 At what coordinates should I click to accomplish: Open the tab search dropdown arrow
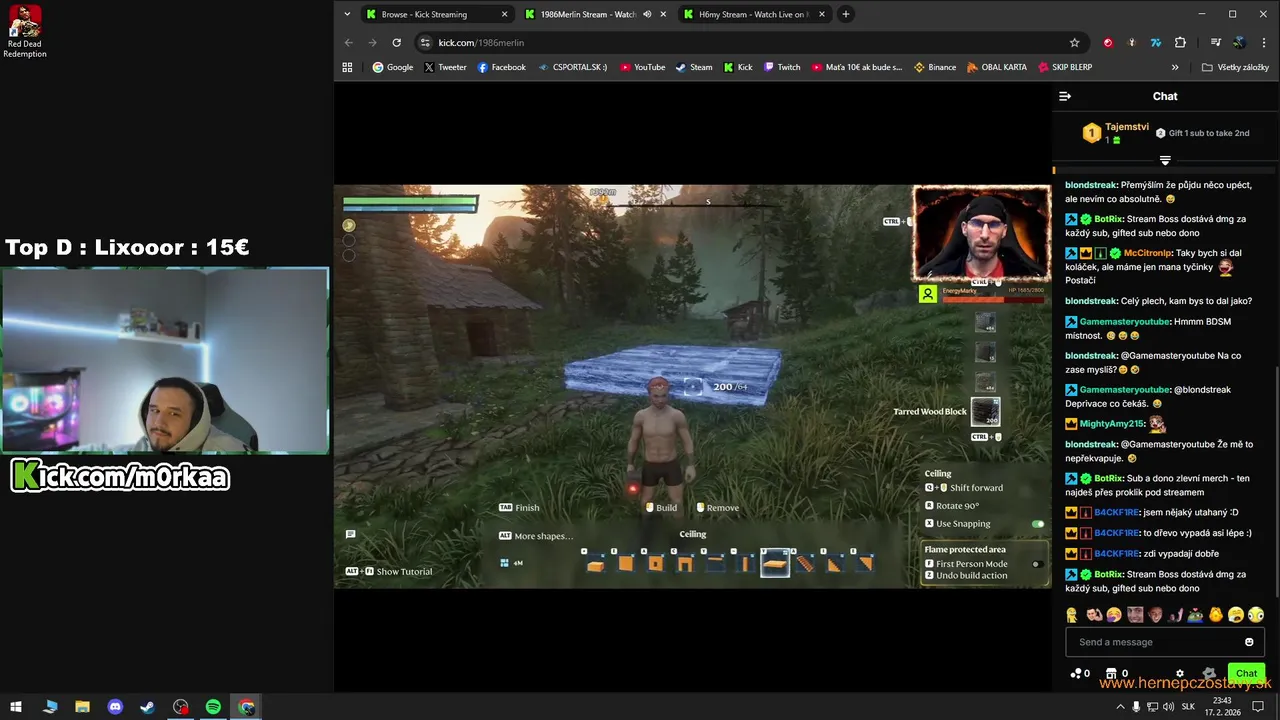(347, 14)
